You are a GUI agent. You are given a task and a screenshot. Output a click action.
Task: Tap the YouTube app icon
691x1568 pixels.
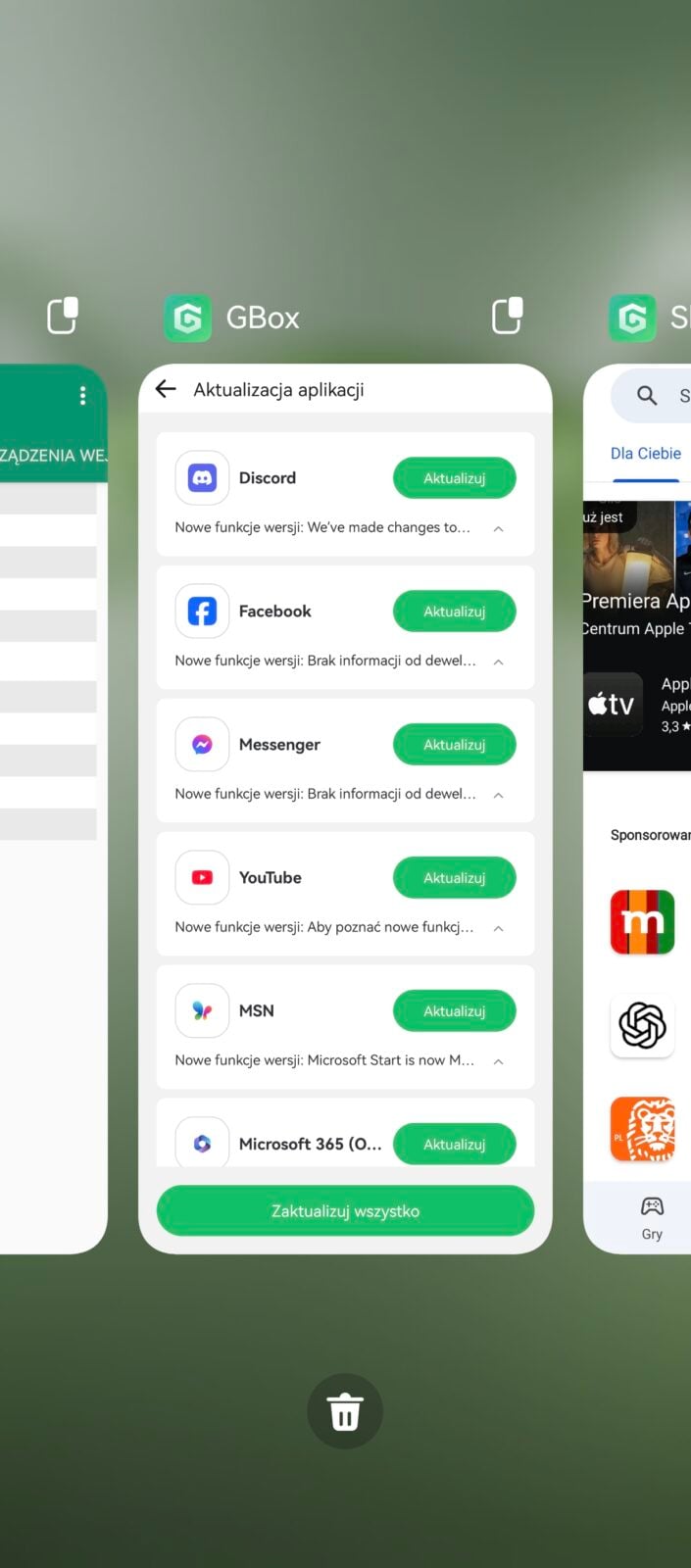(202, 877)
